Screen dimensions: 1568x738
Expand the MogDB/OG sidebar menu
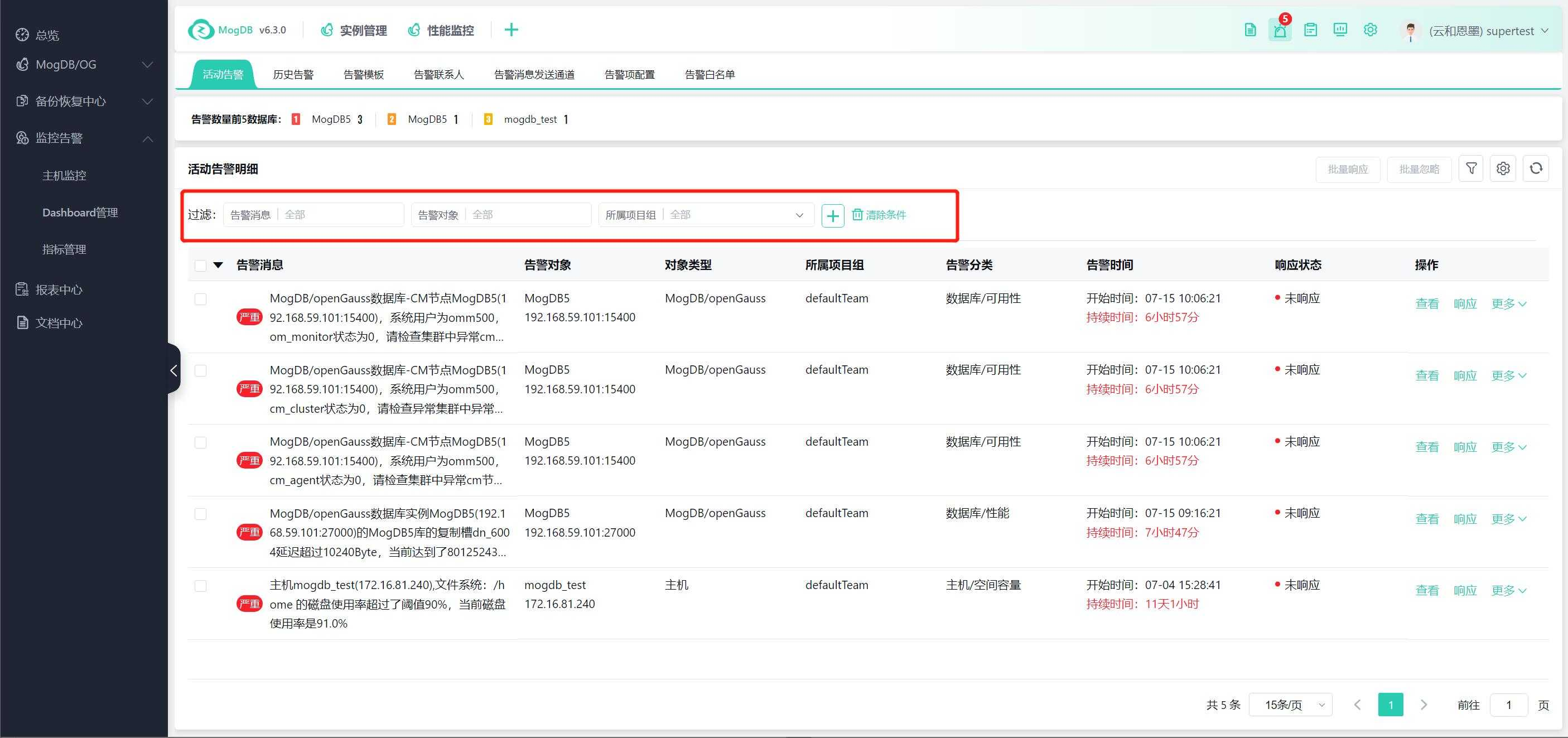pos(147,65)
